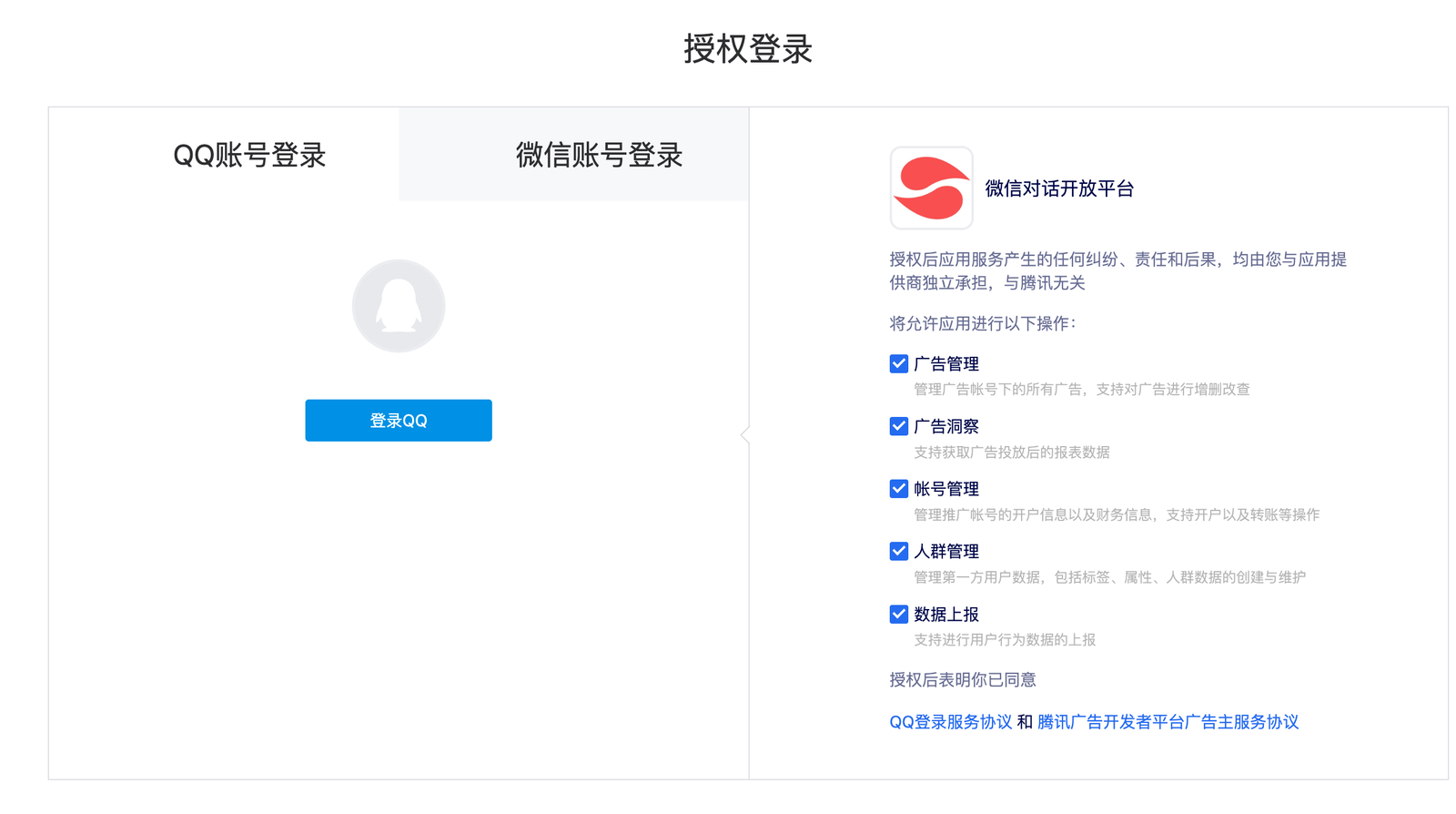Click the QQ penguin avatar icon
This screenshot has height=814, width=1456.
click(399, 306)
